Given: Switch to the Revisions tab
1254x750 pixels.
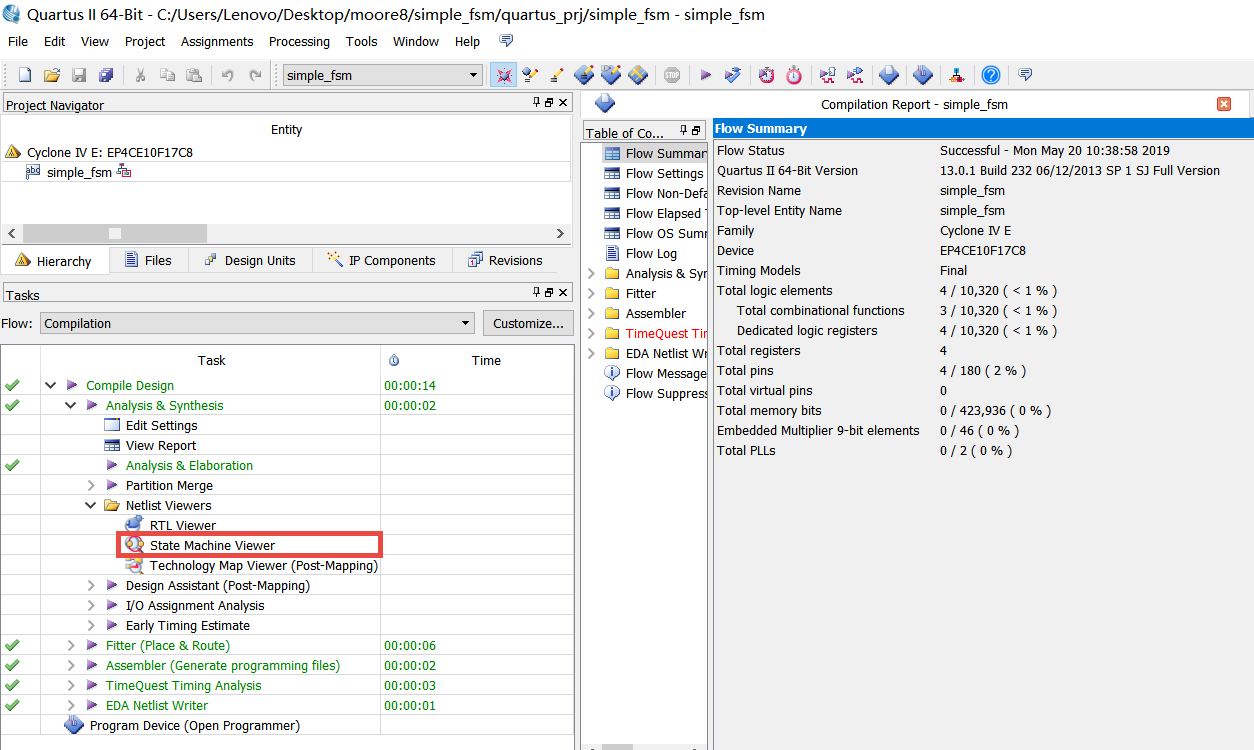Looking at the screenshot, I should click(505, 260).
